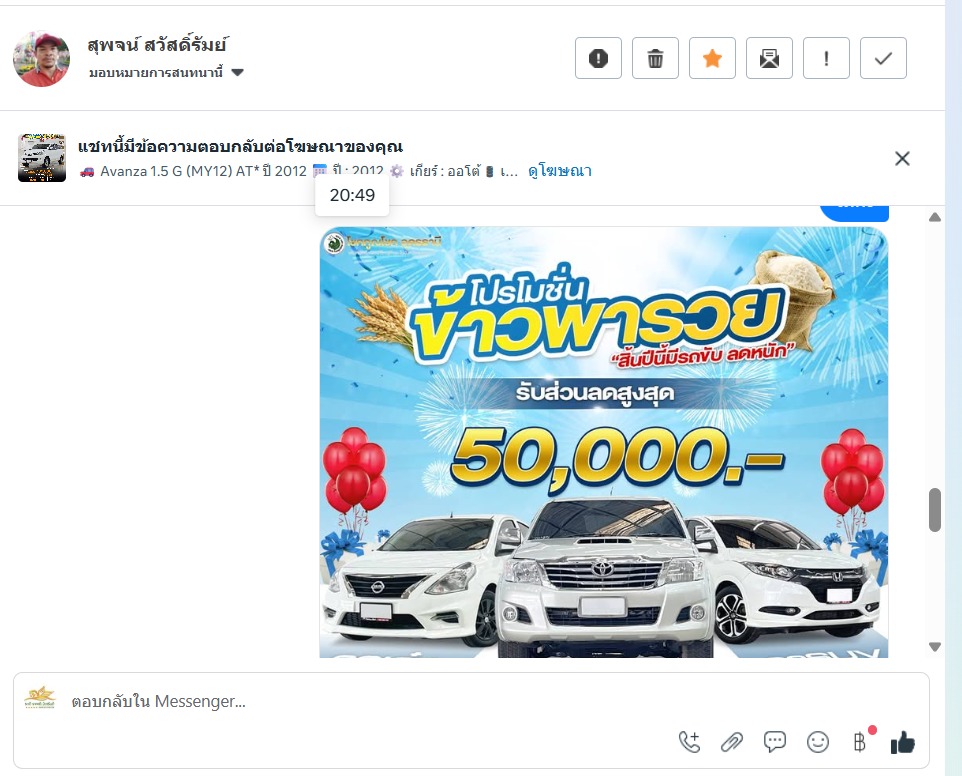
Task: Flag conversation as priority exclamation icon
Action: [826, 58]
